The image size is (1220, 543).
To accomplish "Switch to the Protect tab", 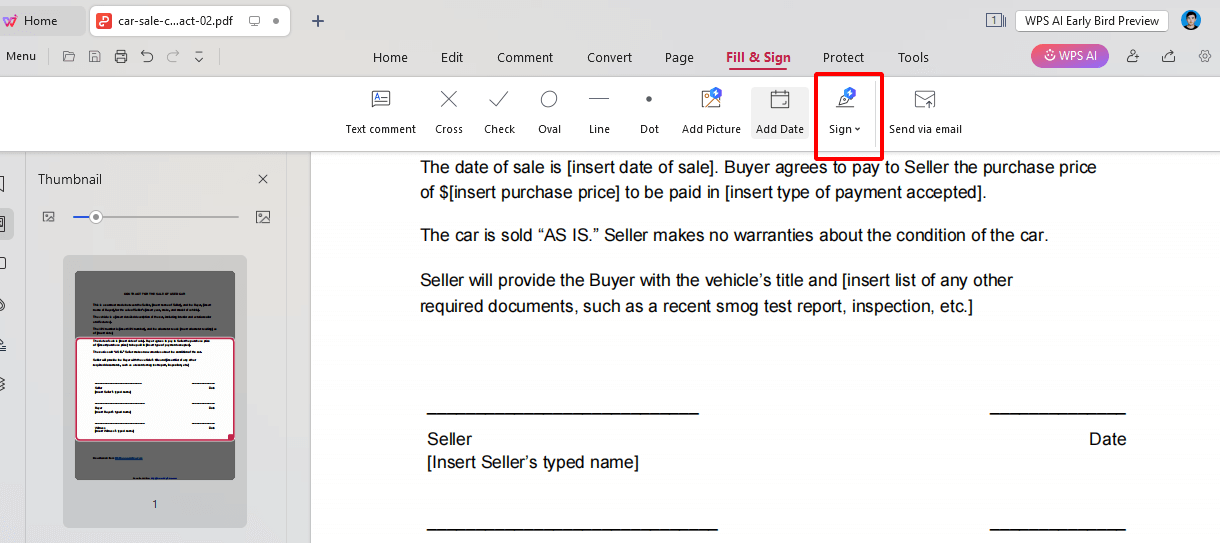I will click(x=843, y=58).
